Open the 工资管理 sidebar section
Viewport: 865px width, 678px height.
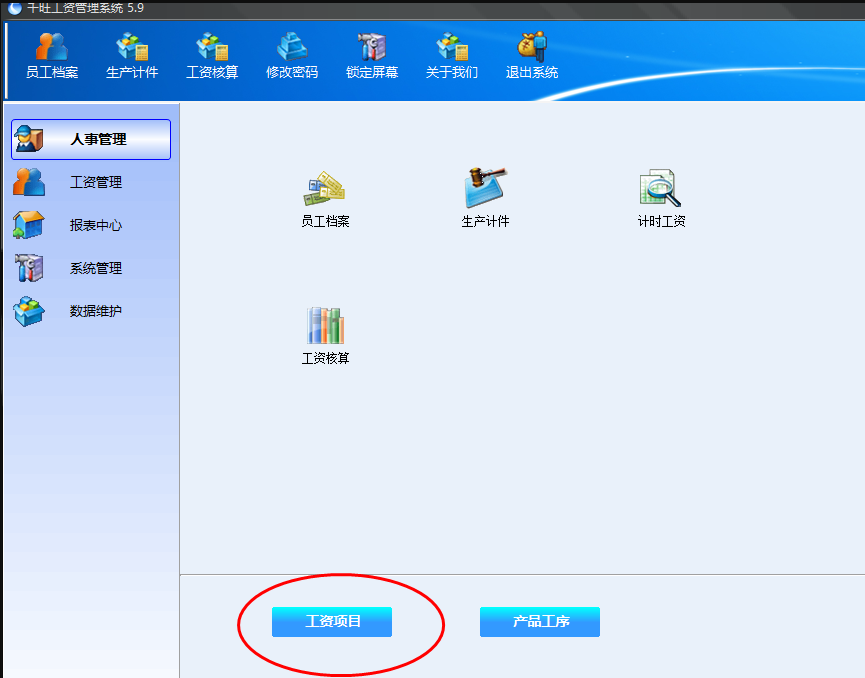[91, 182]
